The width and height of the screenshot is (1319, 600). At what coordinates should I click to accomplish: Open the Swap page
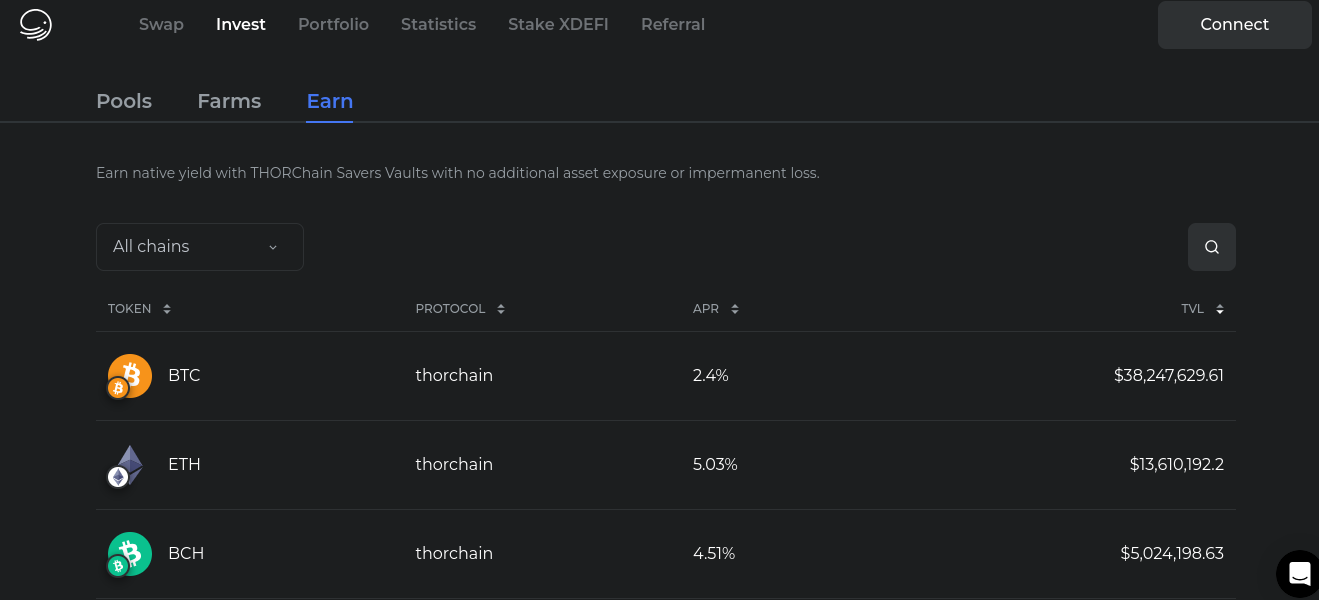161,25
